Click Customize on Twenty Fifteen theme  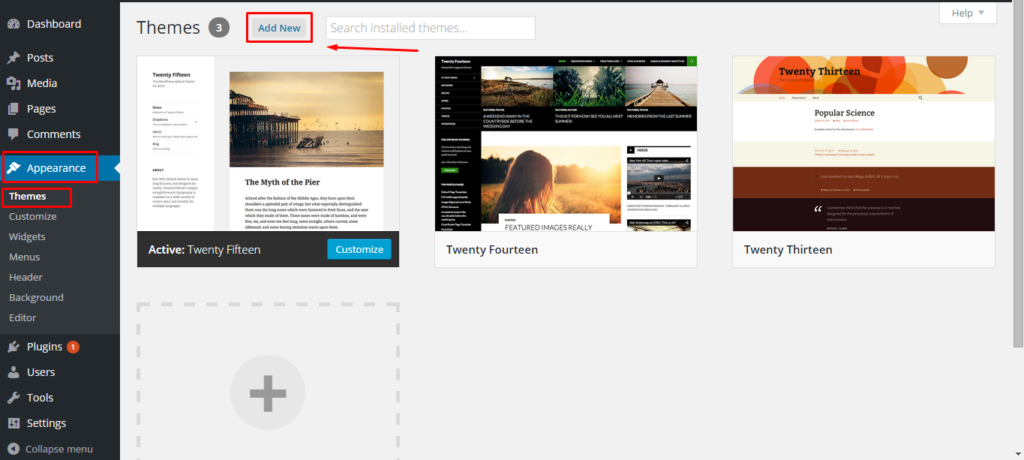[359, 249]
